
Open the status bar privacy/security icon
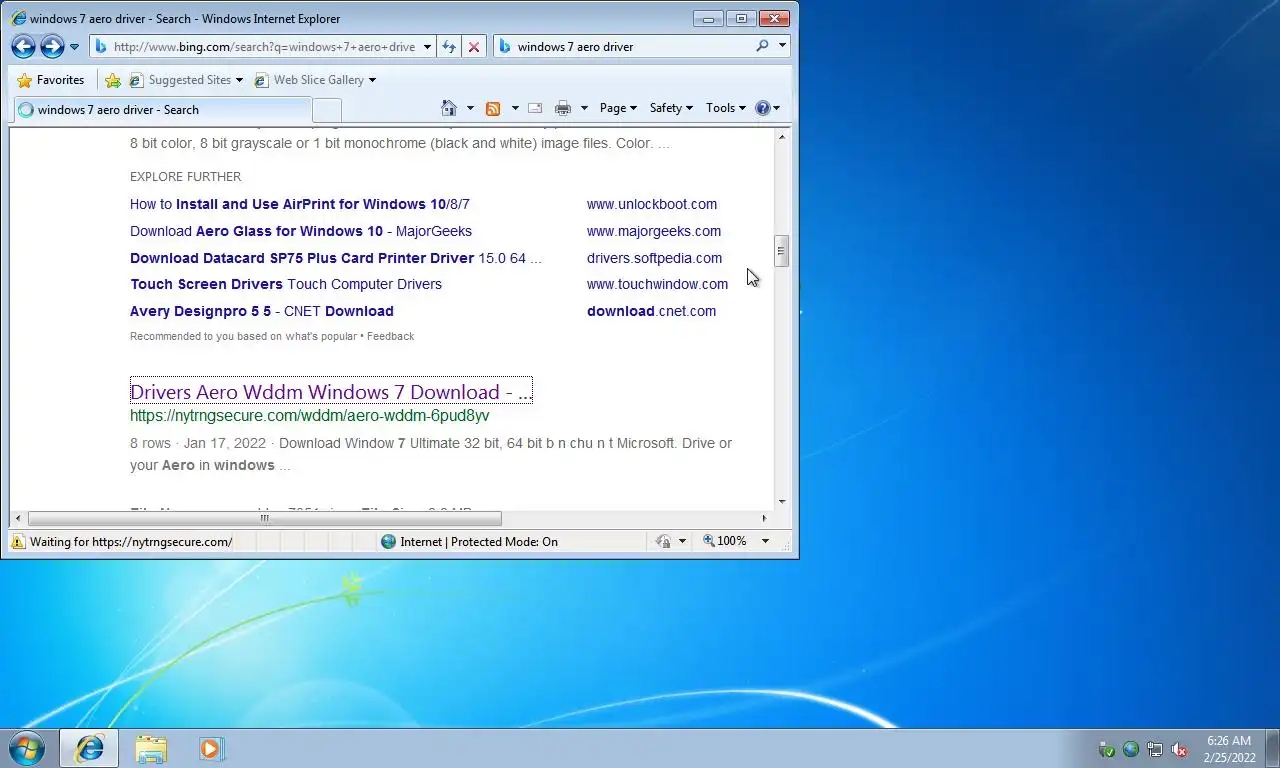pyautogui.click(x=663, y=542)
